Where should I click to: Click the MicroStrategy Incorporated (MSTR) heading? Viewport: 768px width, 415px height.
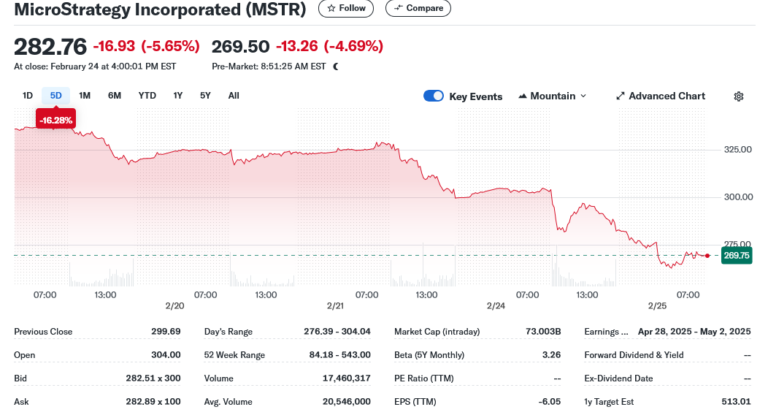[160, 9]
